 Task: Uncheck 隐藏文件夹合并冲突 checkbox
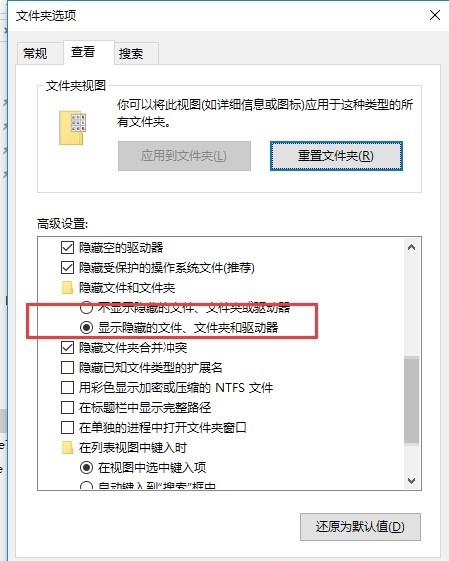(x=67, y=347)
